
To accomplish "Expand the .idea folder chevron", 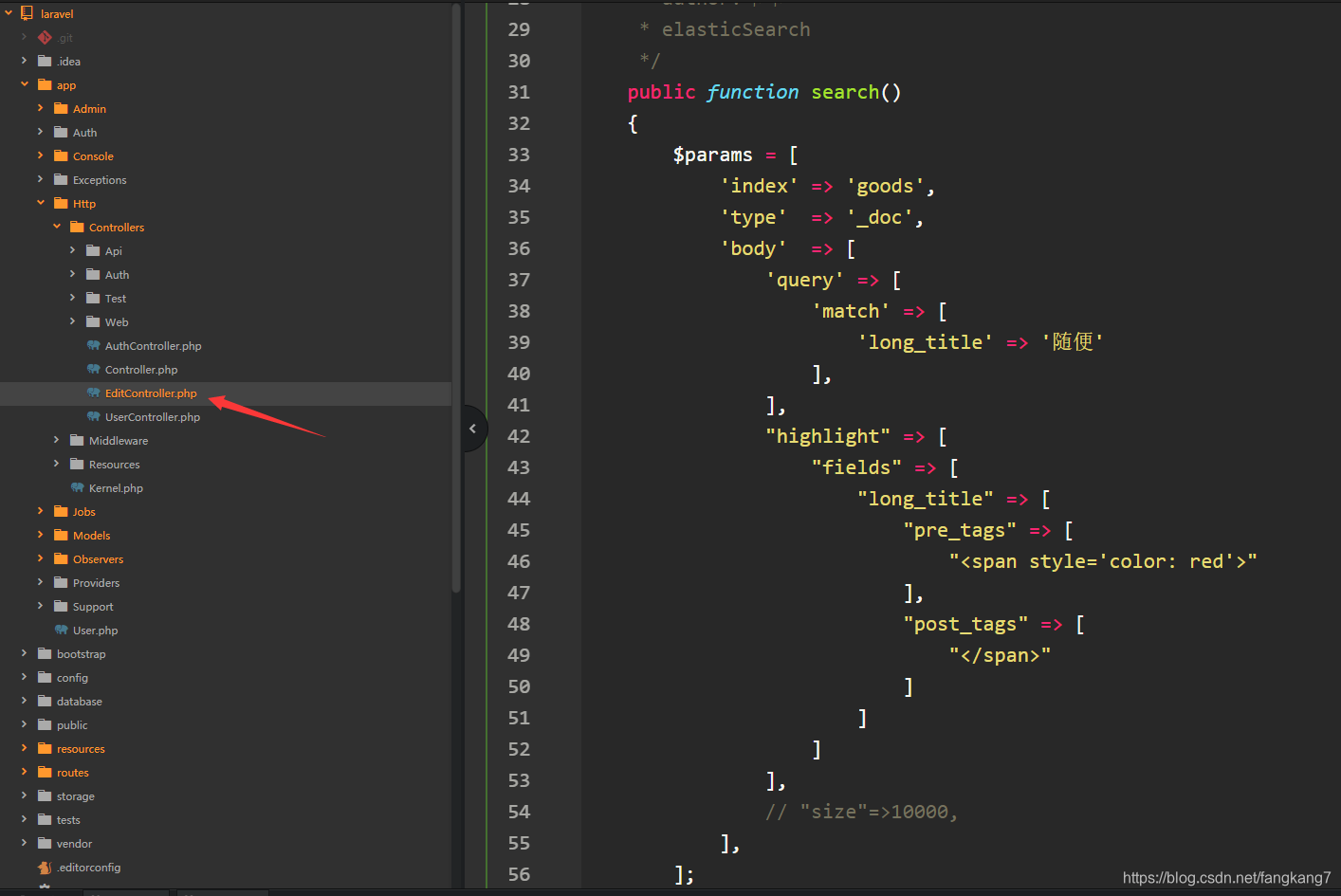I will point(25,61).
